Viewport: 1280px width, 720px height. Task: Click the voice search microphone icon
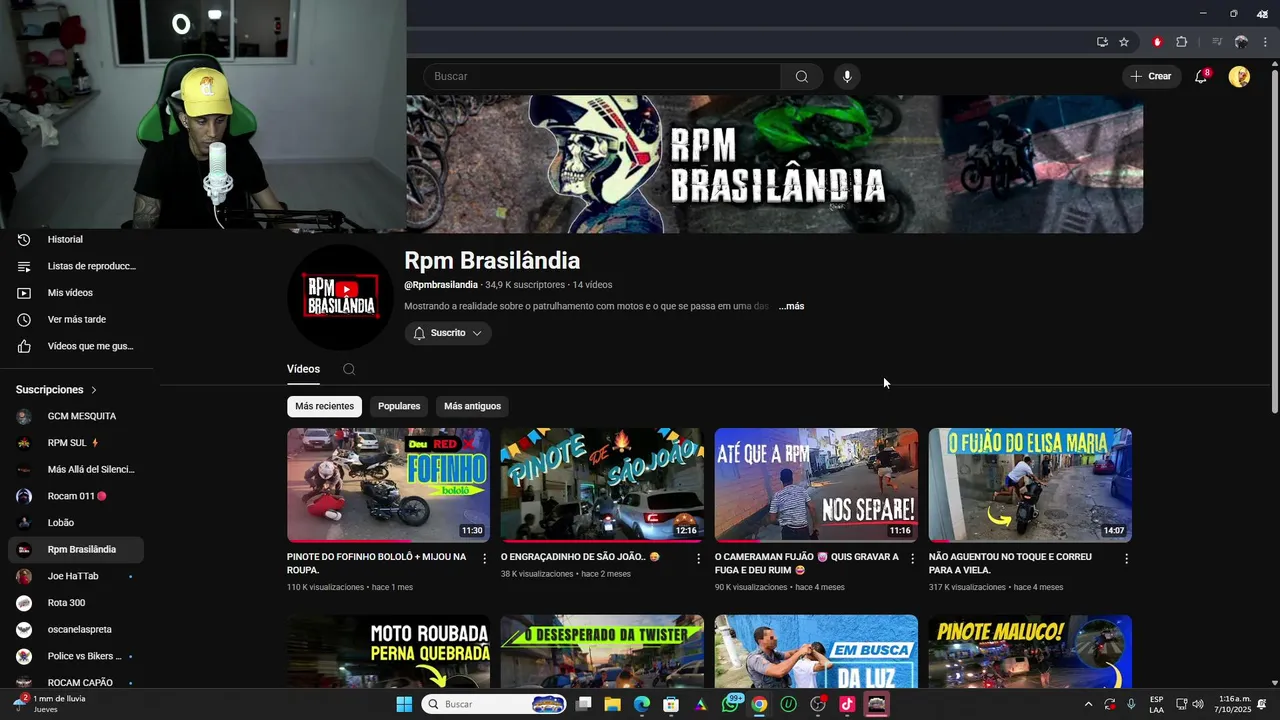[x=847, y=77]
